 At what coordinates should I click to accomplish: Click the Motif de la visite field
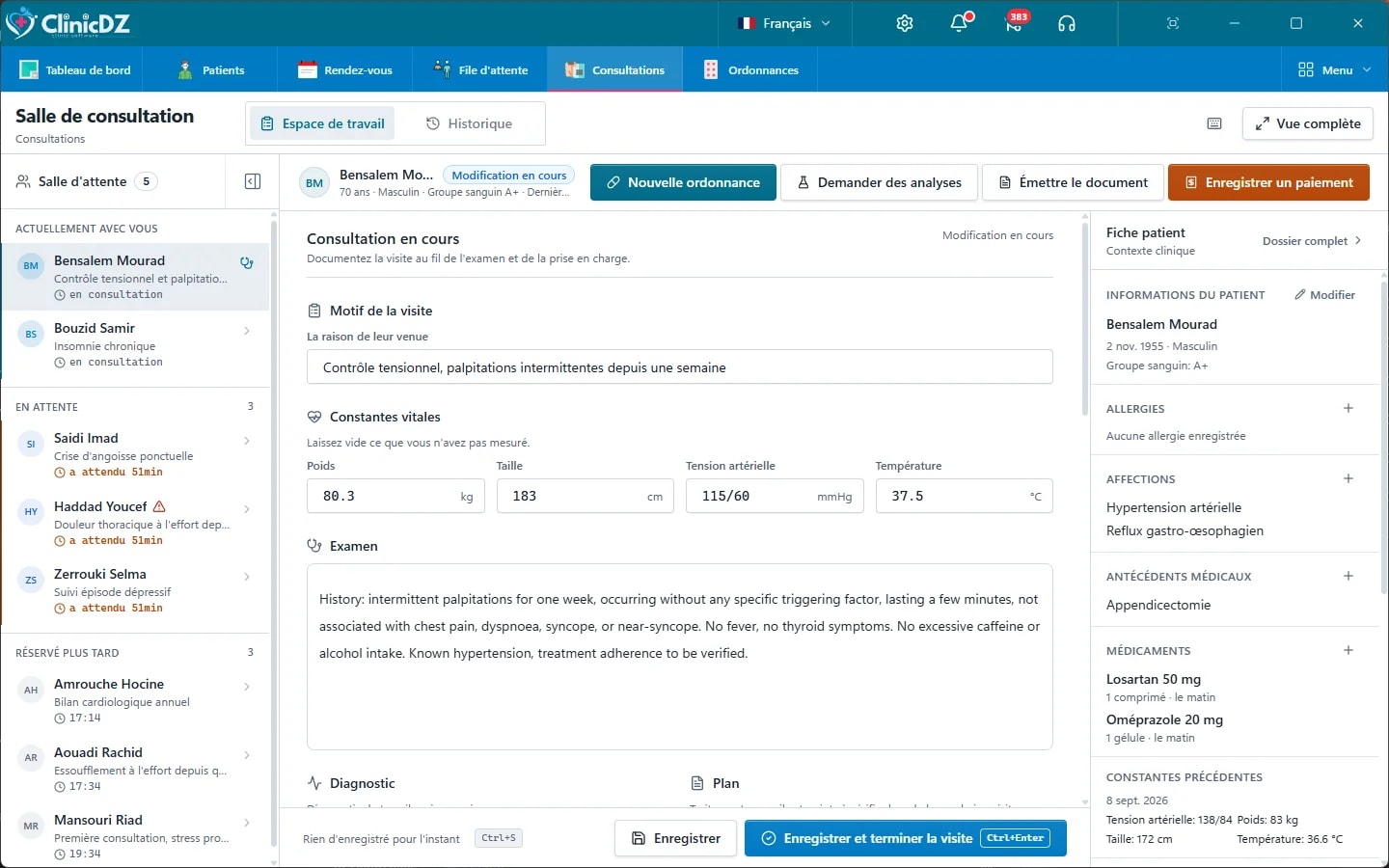(x=680, y=367)
